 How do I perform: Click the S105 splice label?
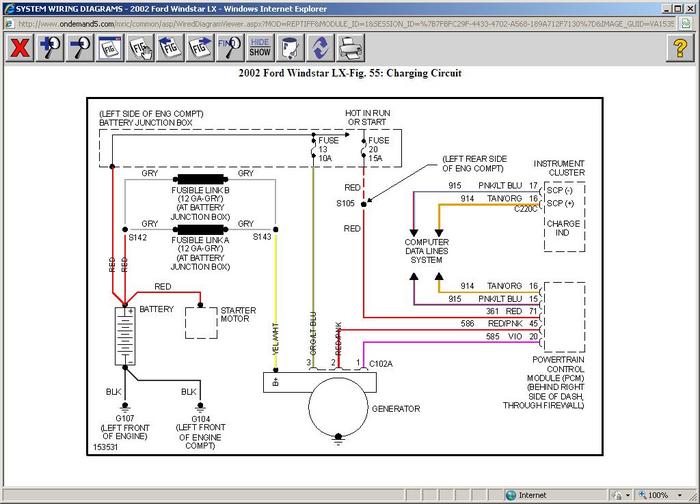point(345,203)
